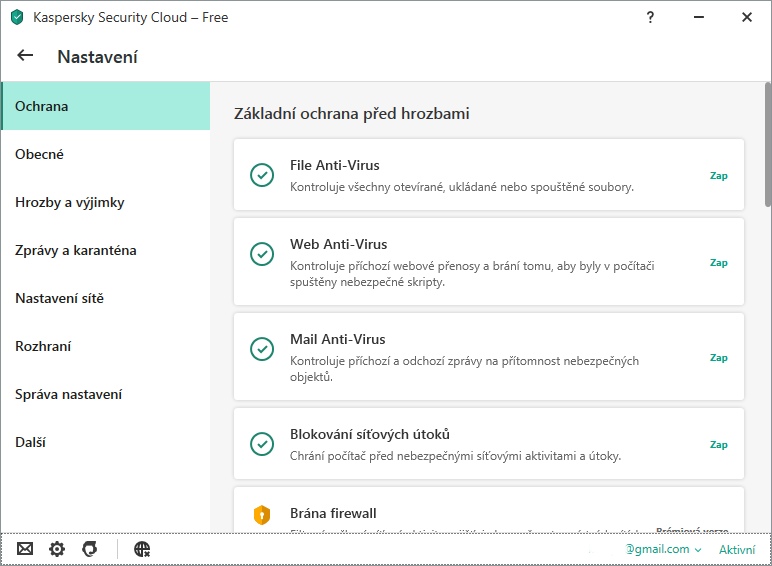Screen dimensions: 772x566
Task: Open Hrozby a výjimky section
Action: point(70,202)
